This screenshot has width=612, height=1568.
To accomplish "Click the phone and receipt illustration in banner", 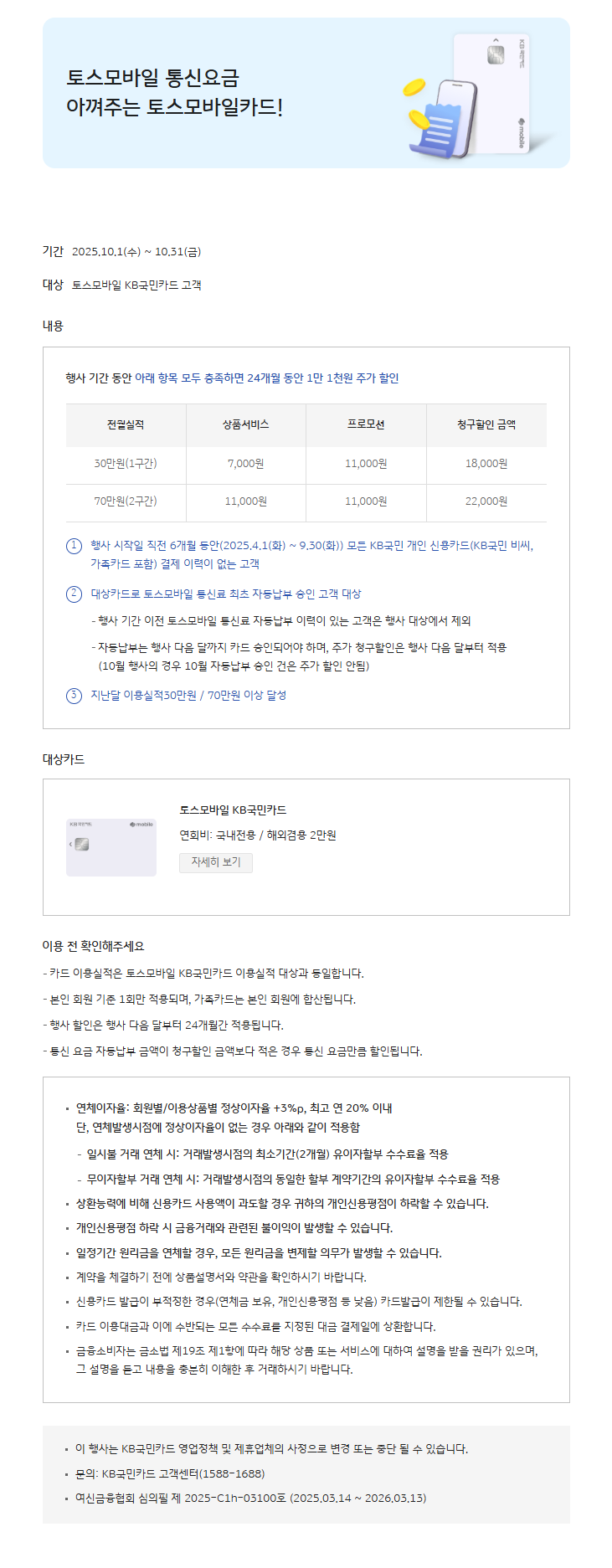I will [x=444, y=119].
